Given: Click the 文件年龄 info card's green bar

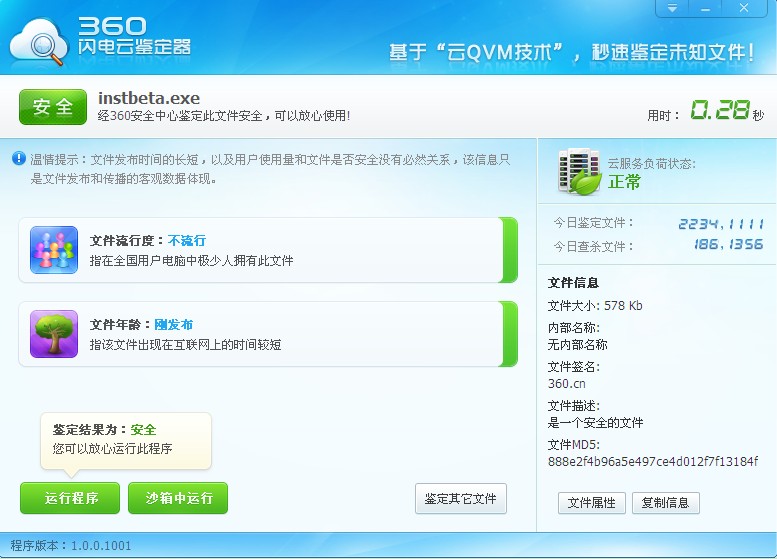Looking at the screenshot, I should pyautogui.click(x=509, y=334).
